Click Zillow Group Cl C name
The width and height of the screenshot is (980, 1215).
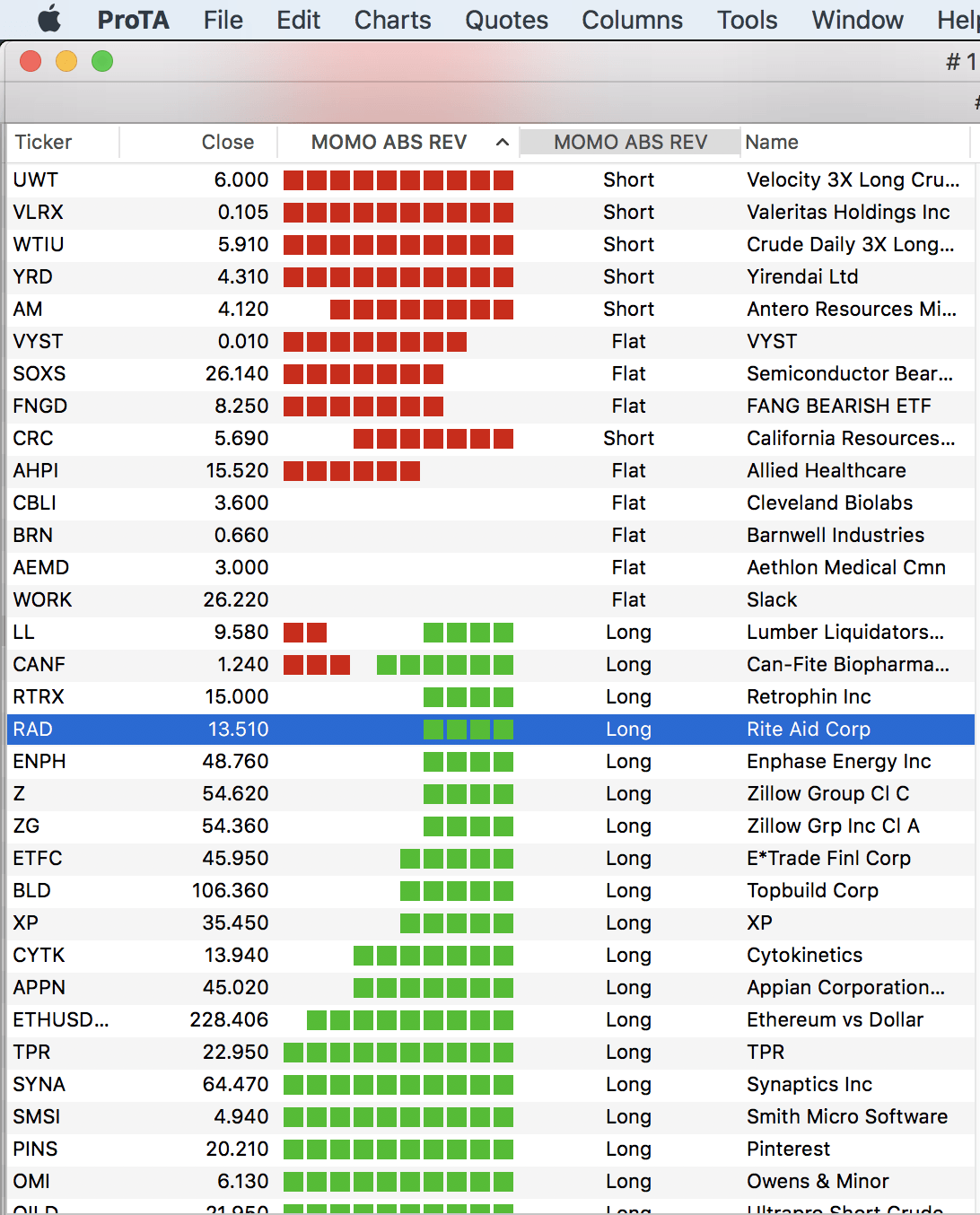click(827, 793)
